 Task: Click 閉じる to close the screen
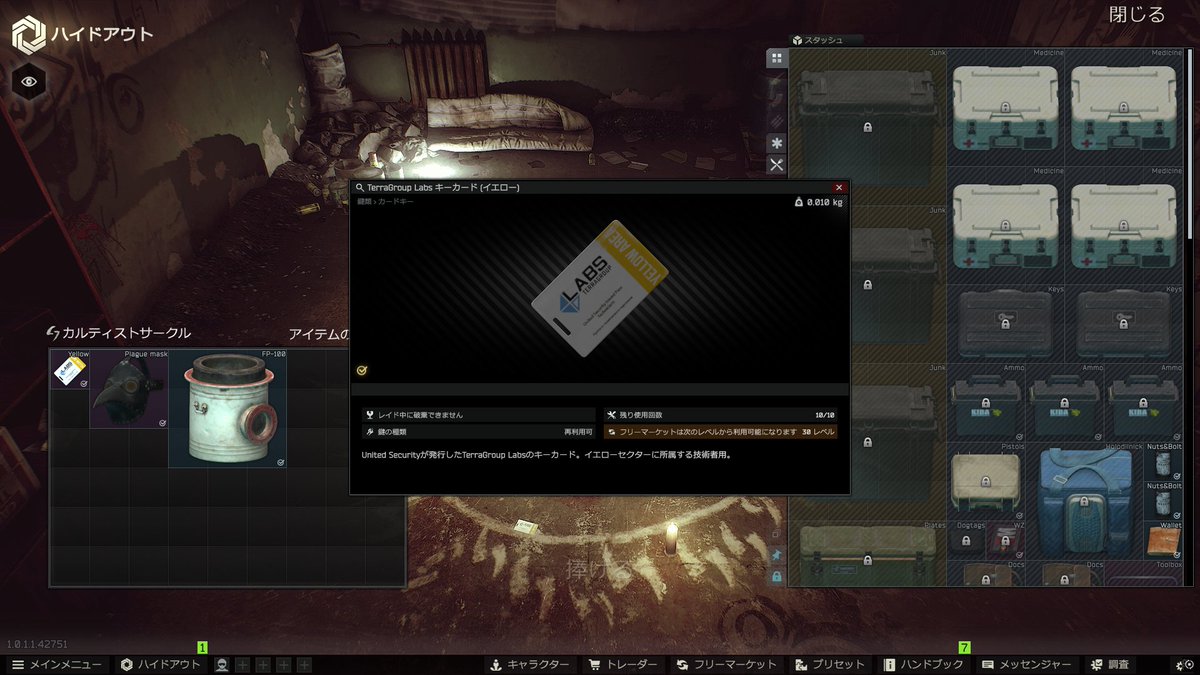pos(1137,14)
